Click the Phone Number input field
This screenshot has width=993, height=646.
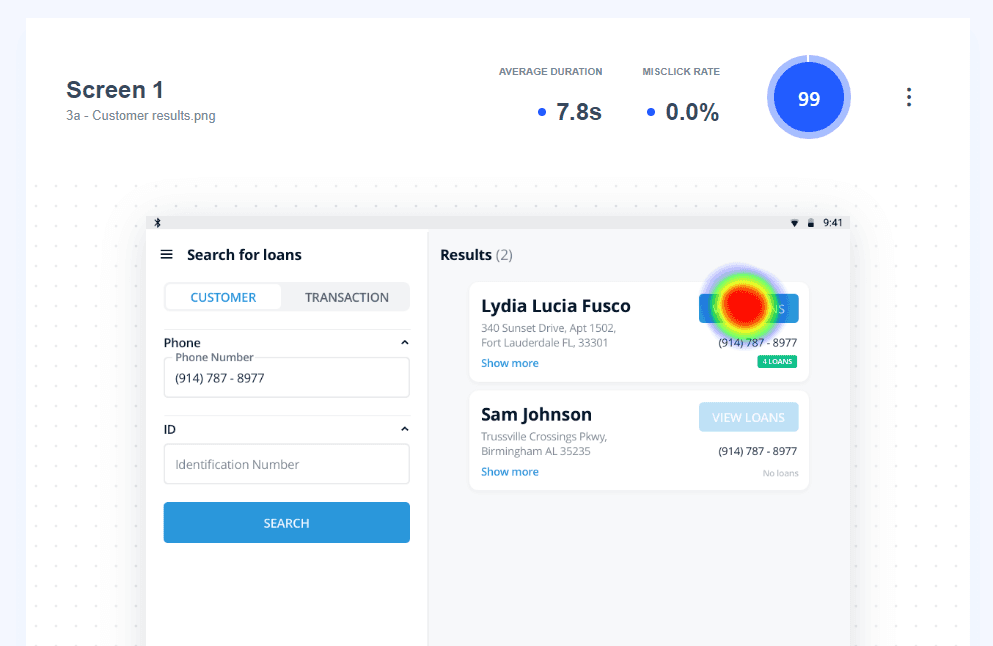(286, 377)
